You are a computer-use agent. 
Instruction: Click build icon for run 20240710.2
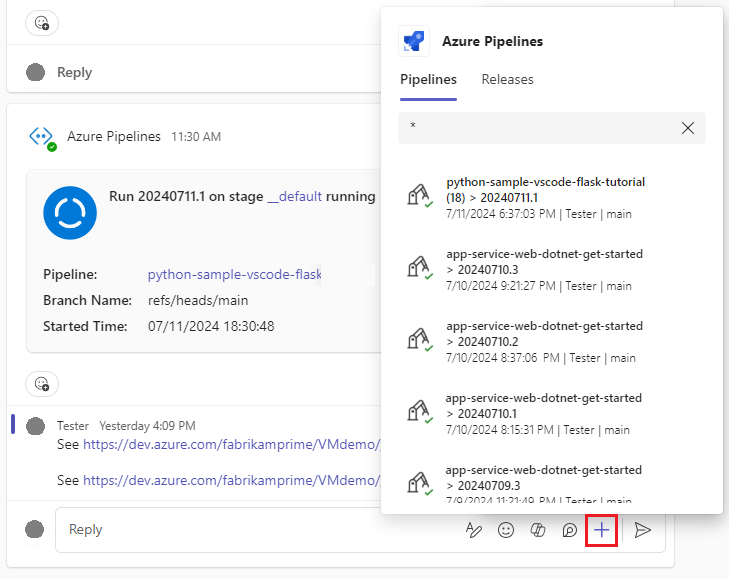point(420,339)
